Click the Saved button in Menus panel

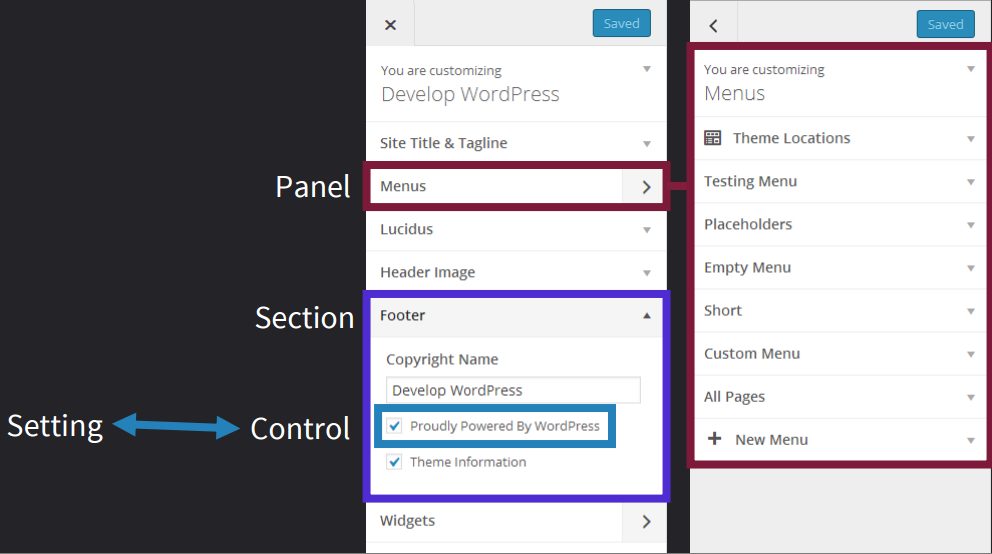pos(945,24)
